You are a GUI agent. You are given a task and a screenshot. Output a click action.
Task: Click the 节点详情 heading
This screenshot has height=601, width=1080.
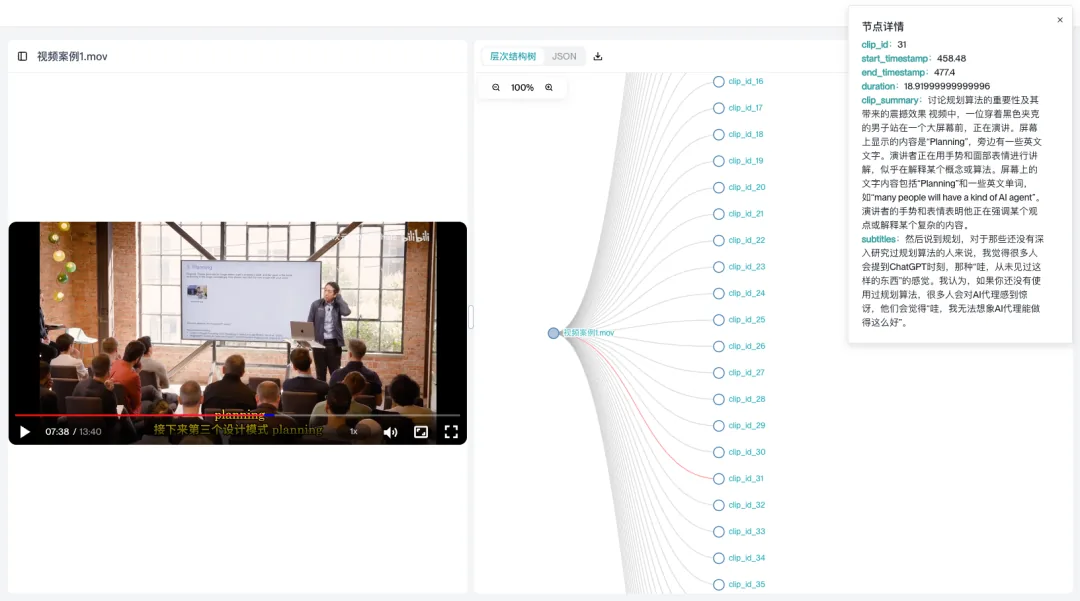882,26
